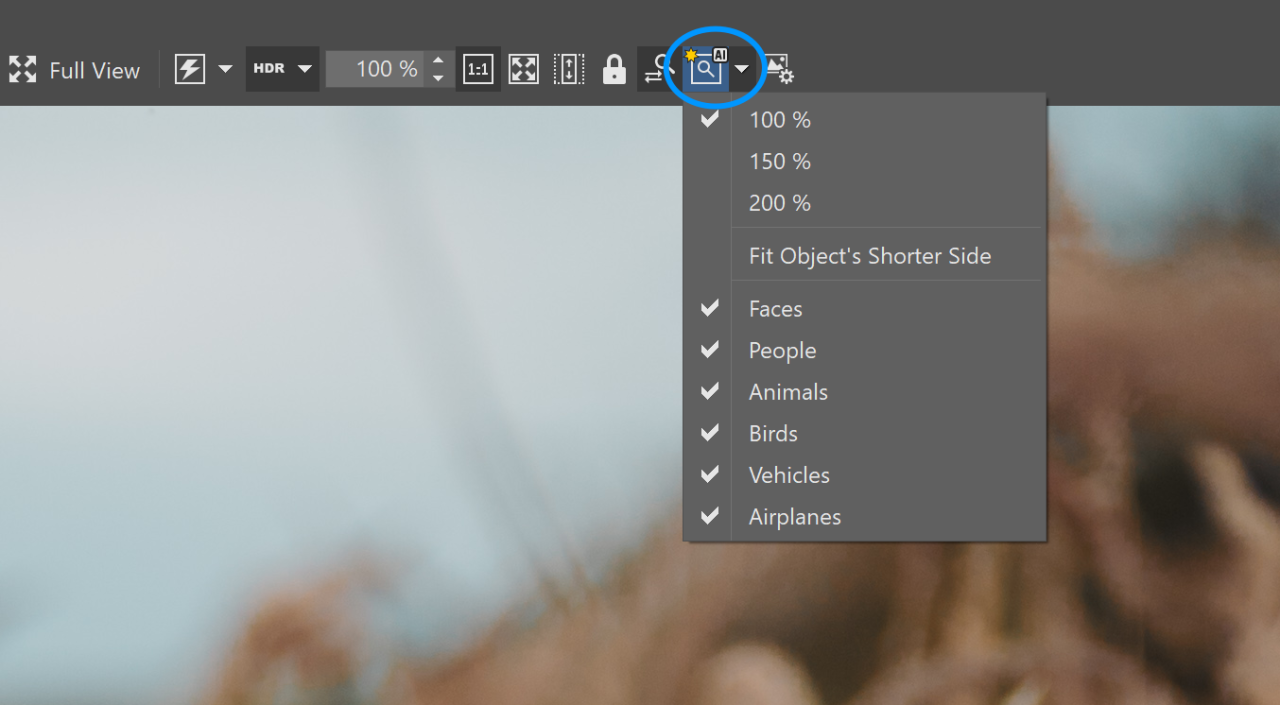
Task: Click the fit height zoom icon
Action: click(x=568, y=69)
